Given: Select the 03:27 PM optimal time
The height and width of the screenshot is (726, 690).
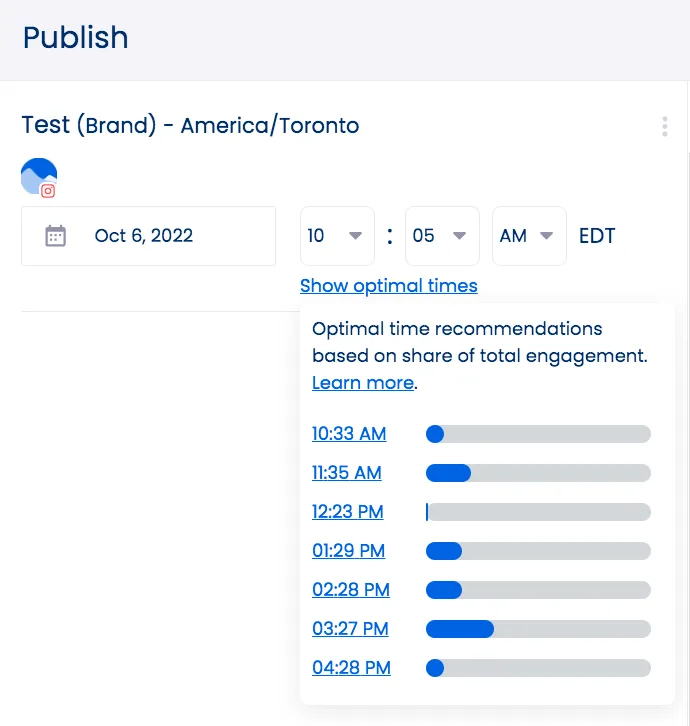Looking at the screenshot, I should [350, 628].
